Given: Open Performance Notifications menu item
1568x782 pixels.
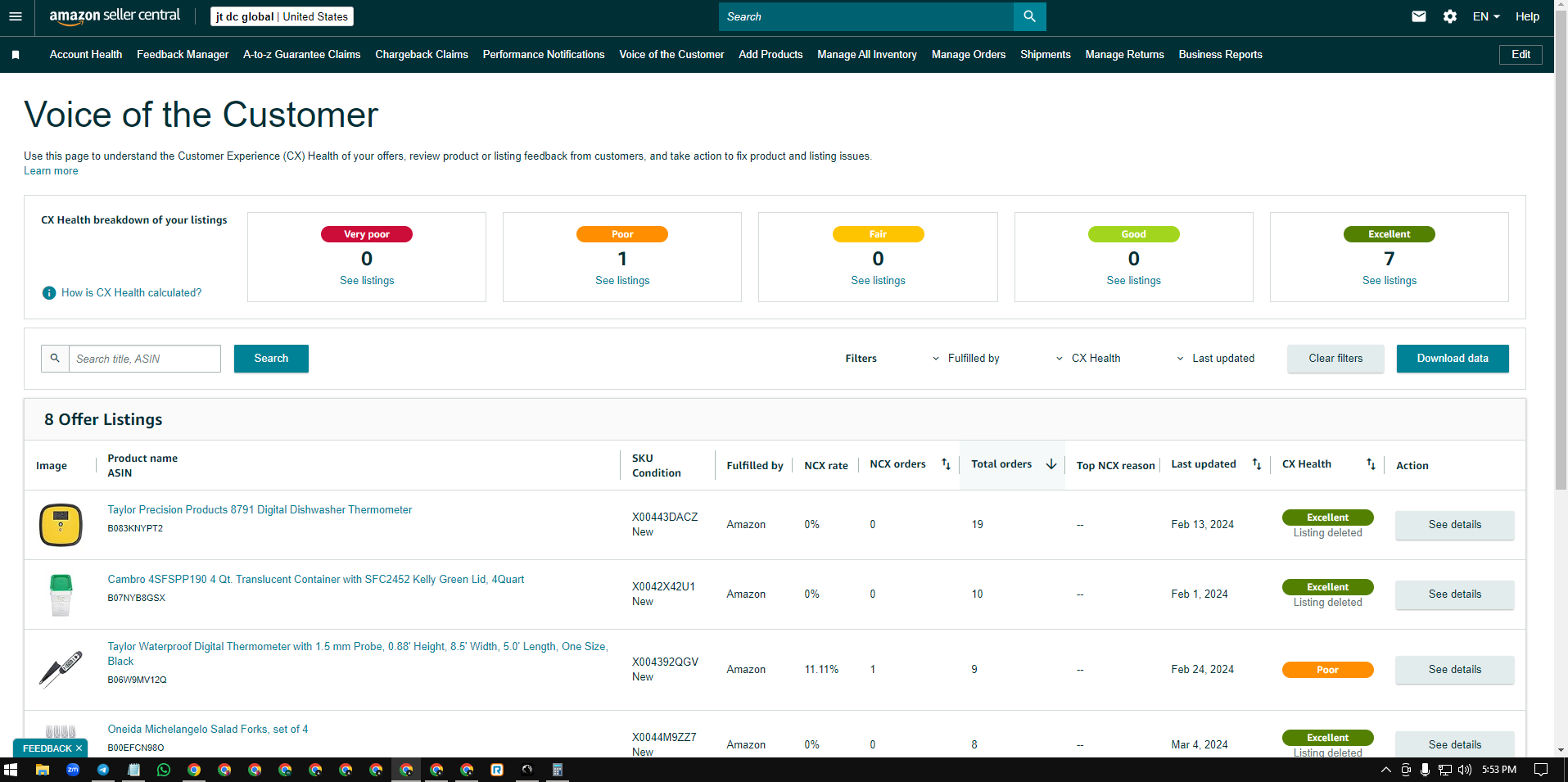Looking at the screenshot, I should pyautogui.click(x=544, y=55).
